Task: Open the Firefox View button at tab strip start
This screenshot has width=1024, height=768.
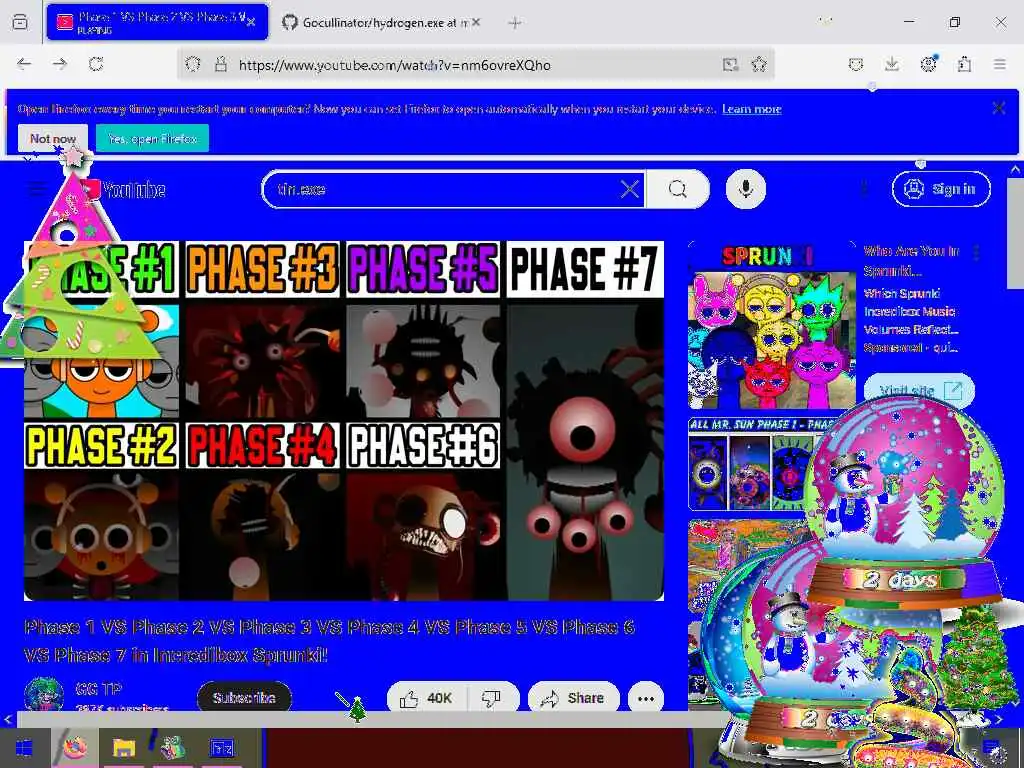Action: pyautogui.click(x=20, y=22)
